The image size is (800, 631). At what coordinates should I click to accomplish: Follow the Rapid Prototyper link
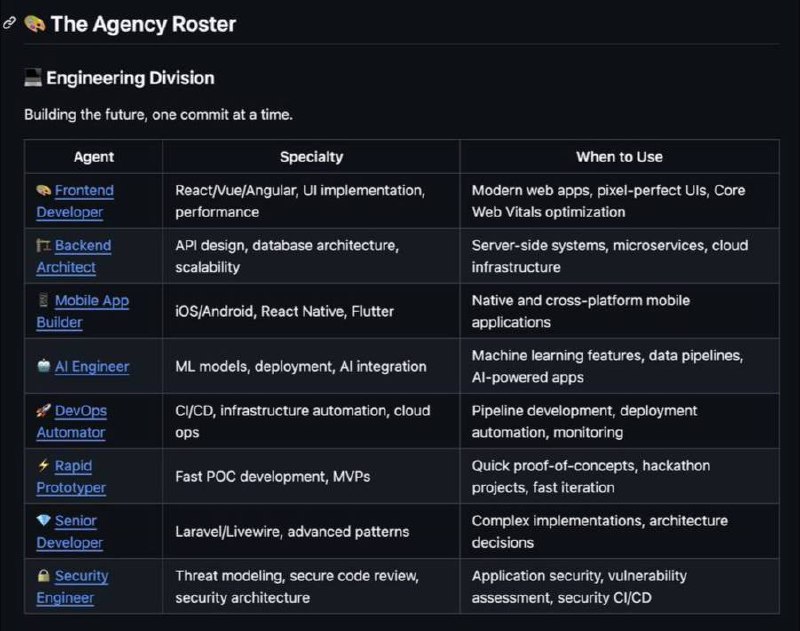(72, 466)
